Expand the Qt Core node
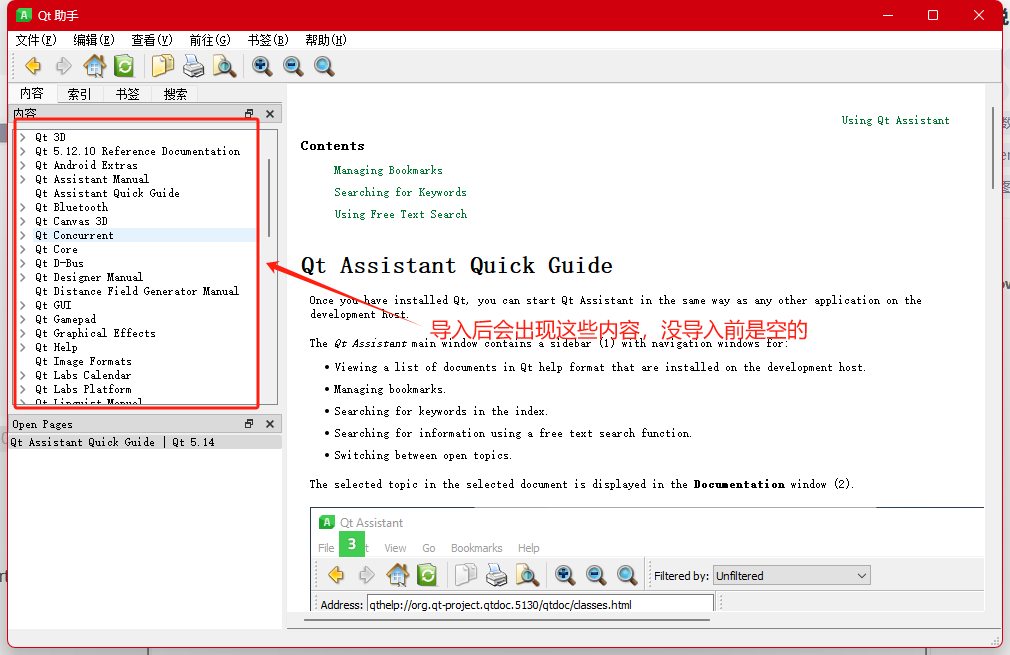Screen dimensions: 1010x655 [x=23, y=249]
